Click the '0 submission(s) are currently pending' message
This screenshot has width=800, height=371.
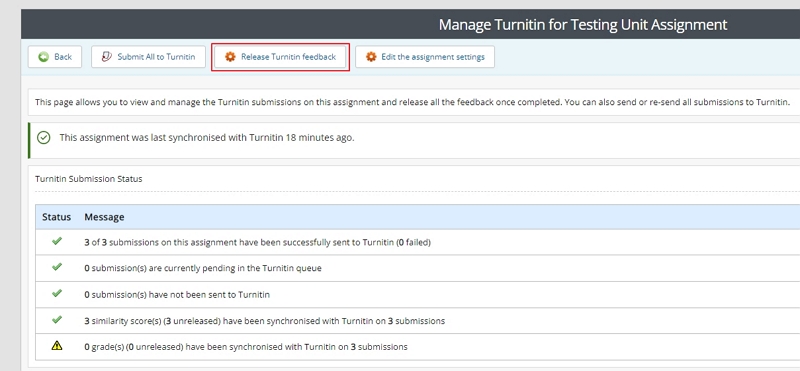coord(203,268)
